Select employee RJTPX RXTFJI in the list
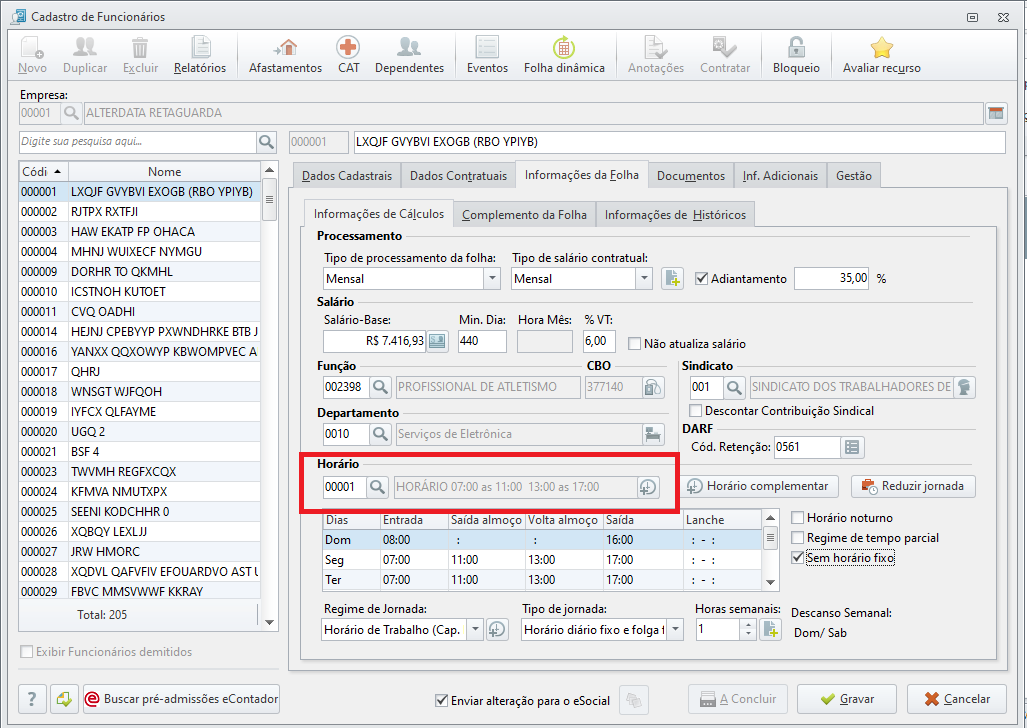 pyautogui.click(x=104, y=212)
